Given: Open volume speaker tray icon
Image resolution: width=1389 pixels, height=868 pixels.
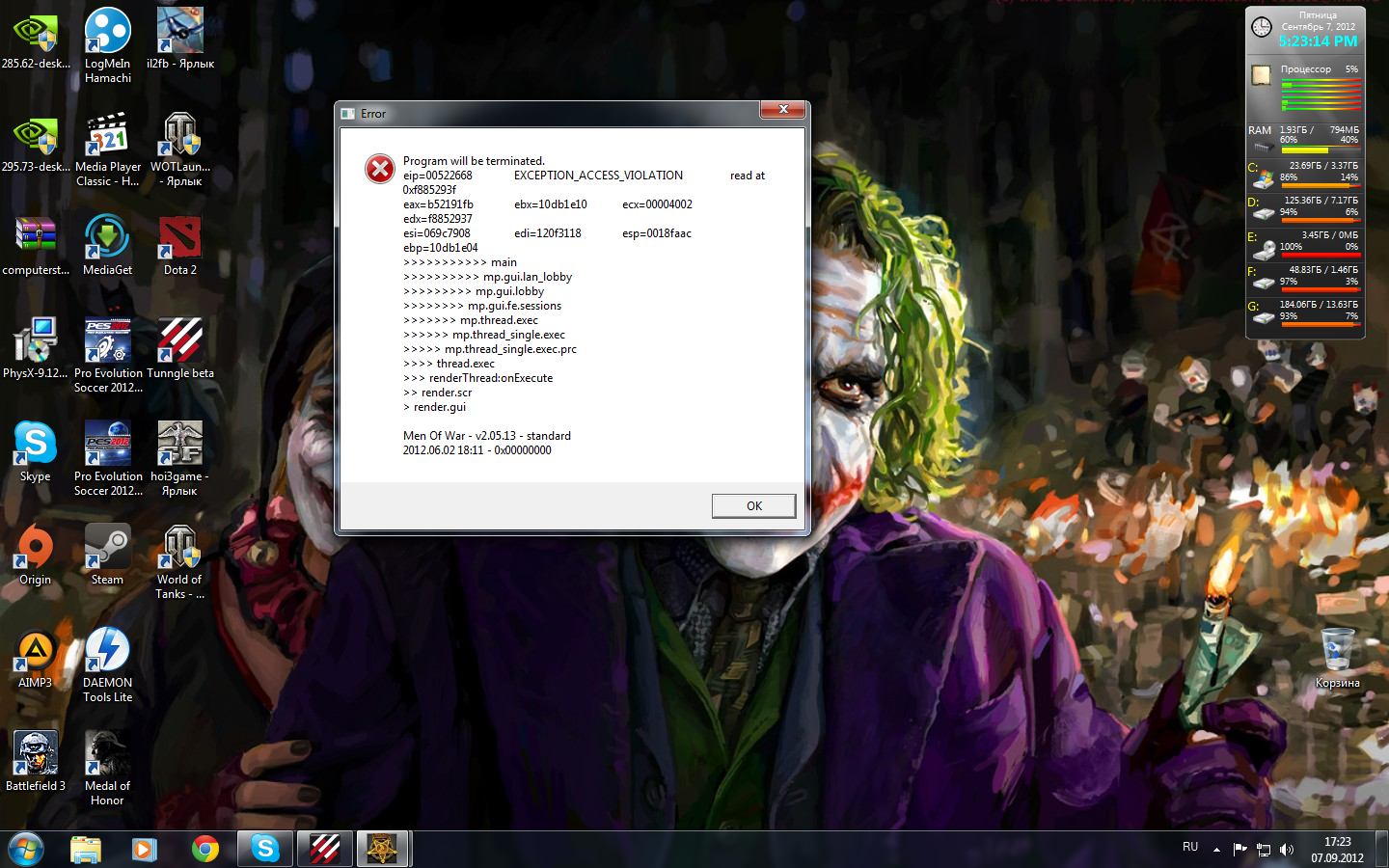Looking at the screenshot, I should (x=1287, y=850).
